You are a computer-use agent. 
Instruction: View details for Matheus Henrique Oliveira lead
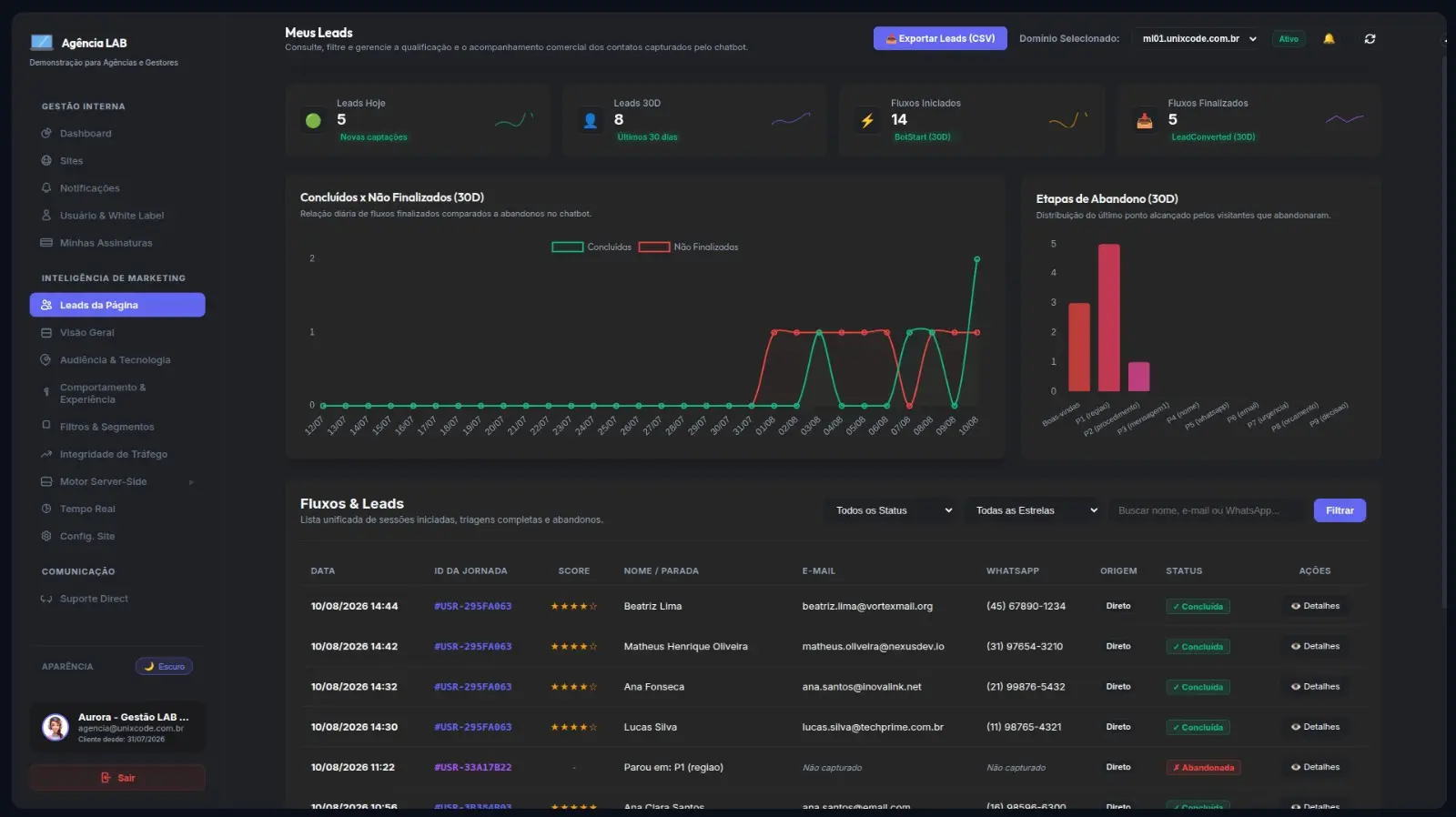click(1315, 646)
